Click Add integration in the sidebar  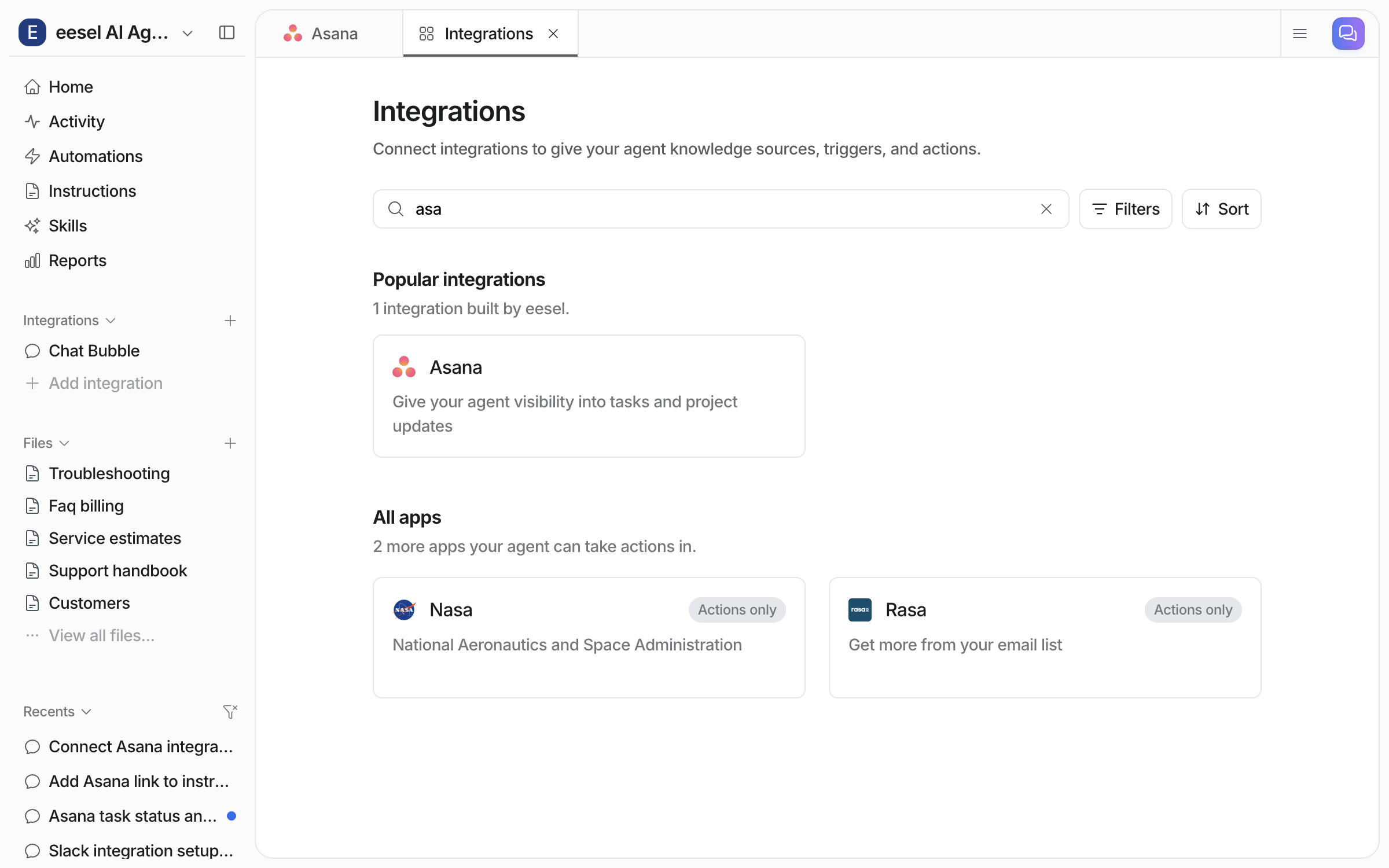127,383
